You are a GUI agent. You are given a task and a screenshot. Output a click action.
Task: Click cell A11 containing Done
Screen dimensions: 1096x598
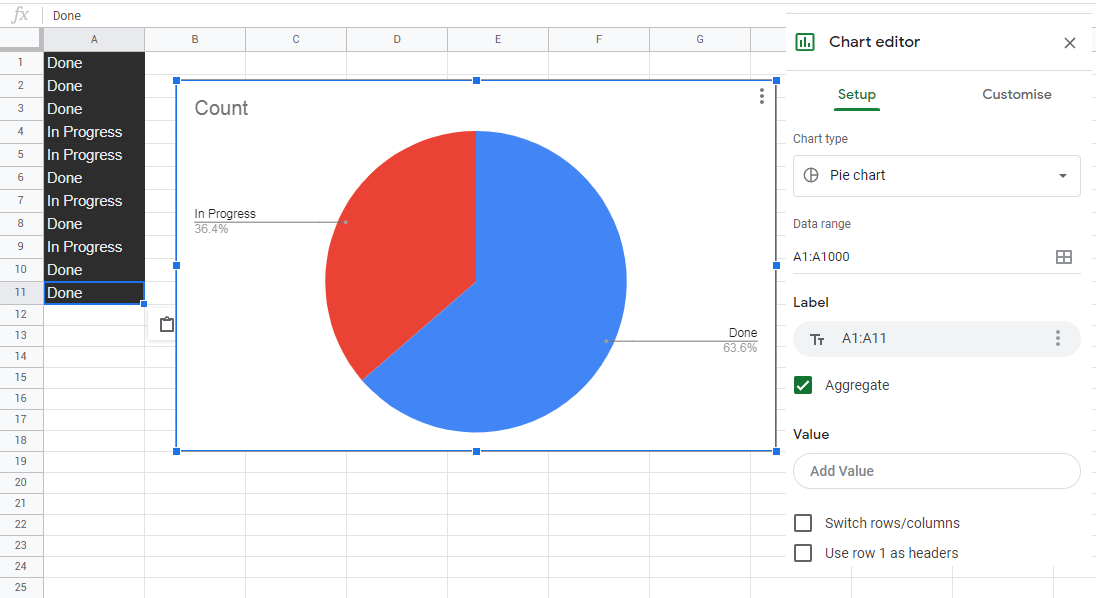[x=94, y=293]
